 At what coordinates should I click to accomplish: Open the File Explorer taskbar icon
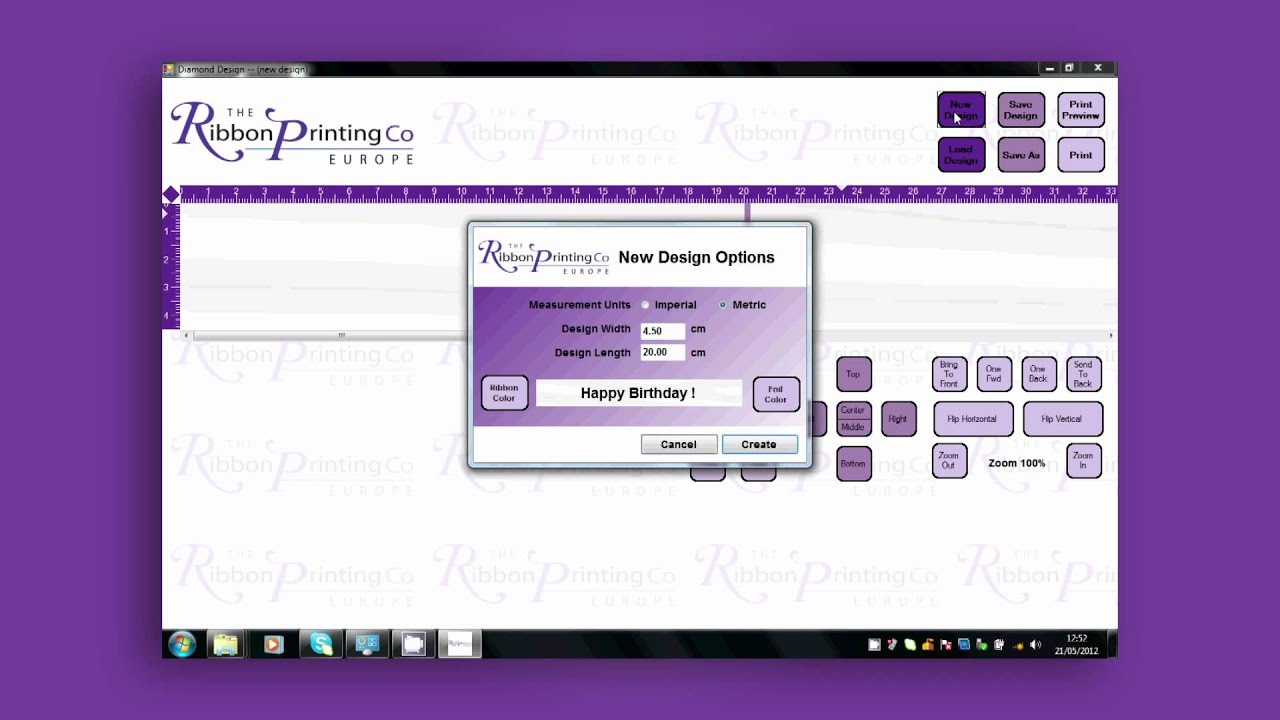(x=226, y=645)
